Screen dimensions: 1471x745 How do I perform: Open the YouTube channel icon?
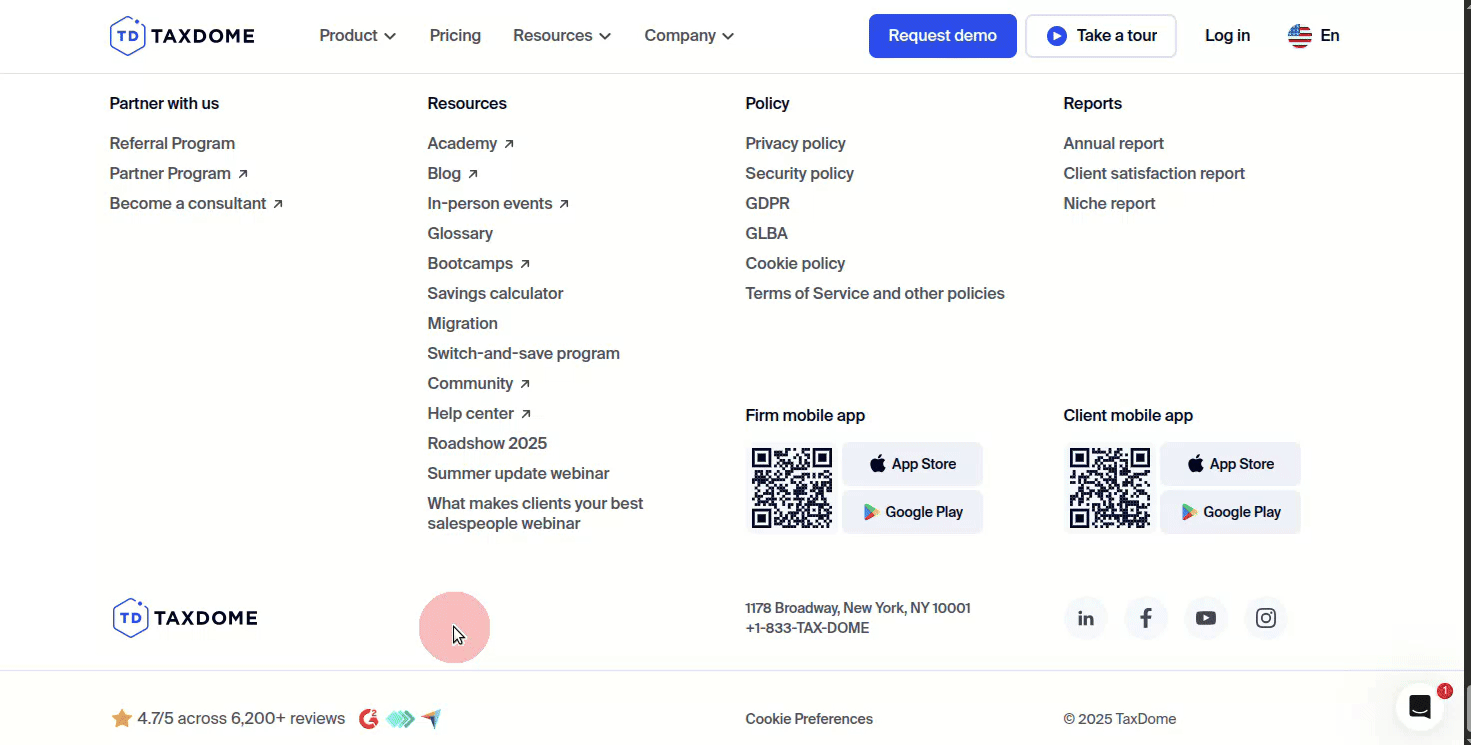[1206, 618]
